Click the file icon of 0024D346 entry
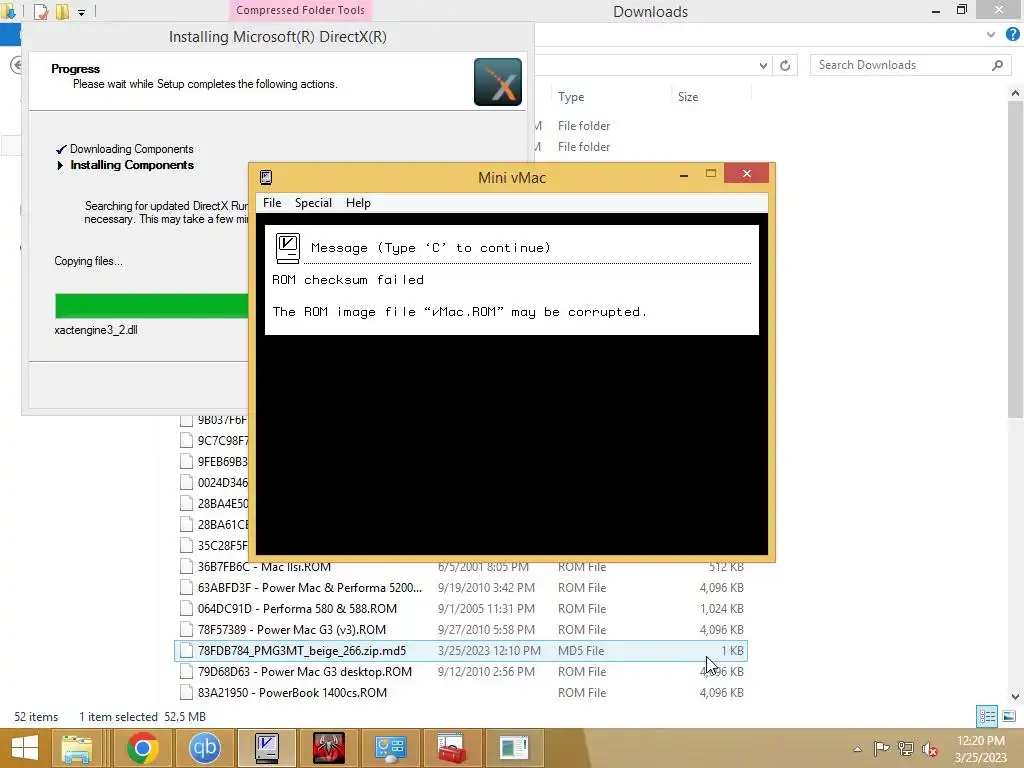This screenshot has height=768, width=1024. (x=186, y=482)
